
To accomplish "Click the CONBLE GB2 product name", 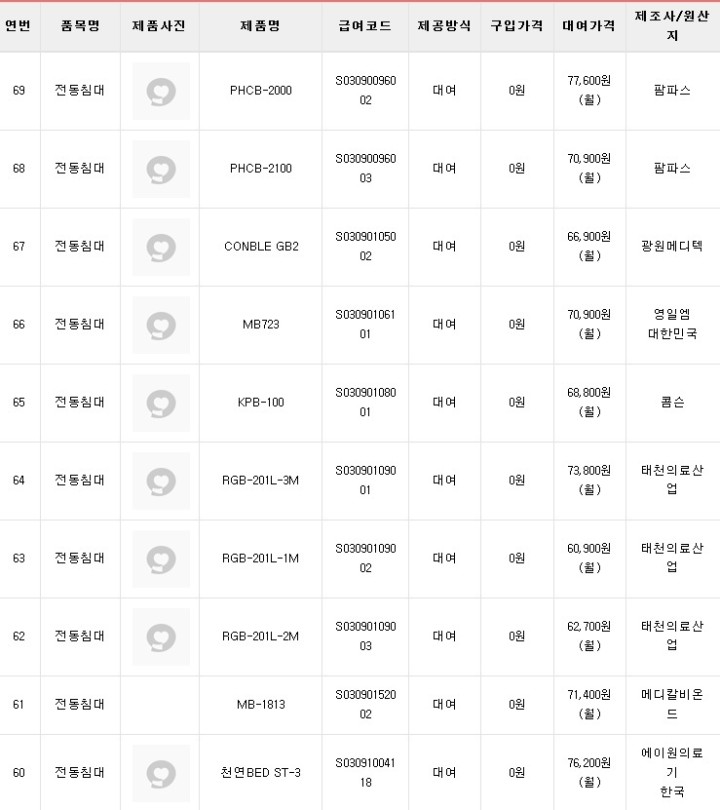I will point(260,247).
